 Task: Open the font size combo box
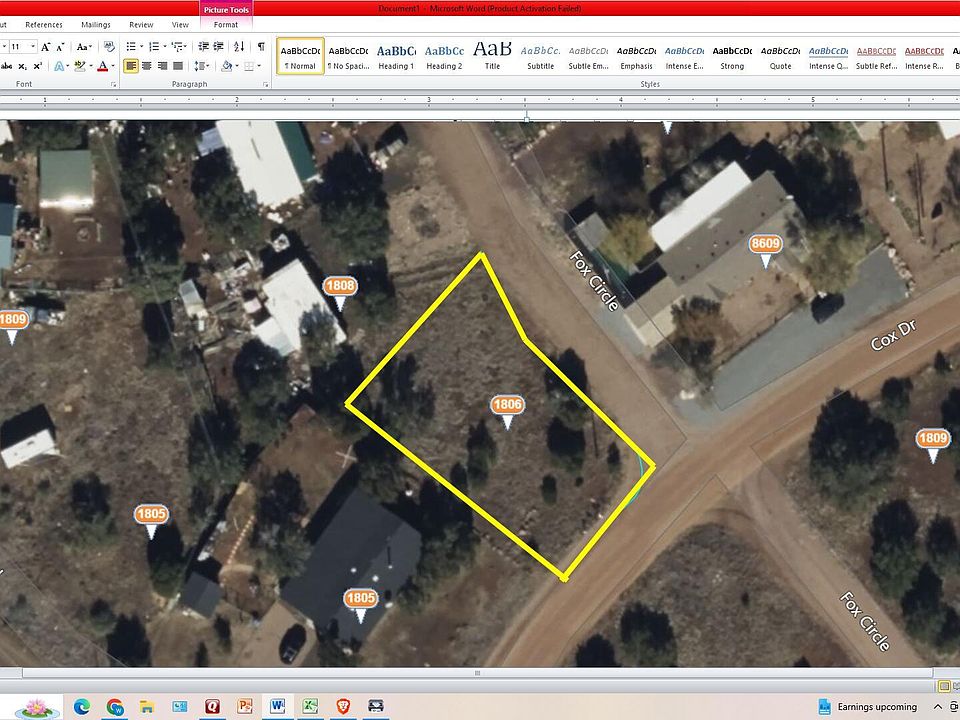[22, 47]
